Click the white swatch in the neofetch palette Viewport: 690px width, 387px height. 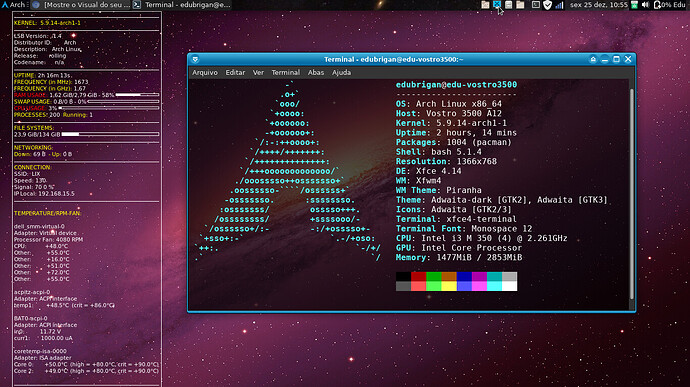pos(510,286)
